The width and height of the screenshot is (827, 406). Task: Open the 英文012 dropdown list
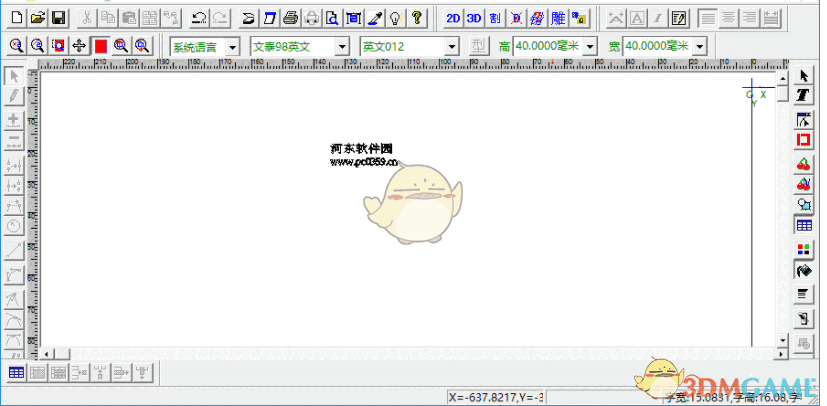(x=451, y=46)
